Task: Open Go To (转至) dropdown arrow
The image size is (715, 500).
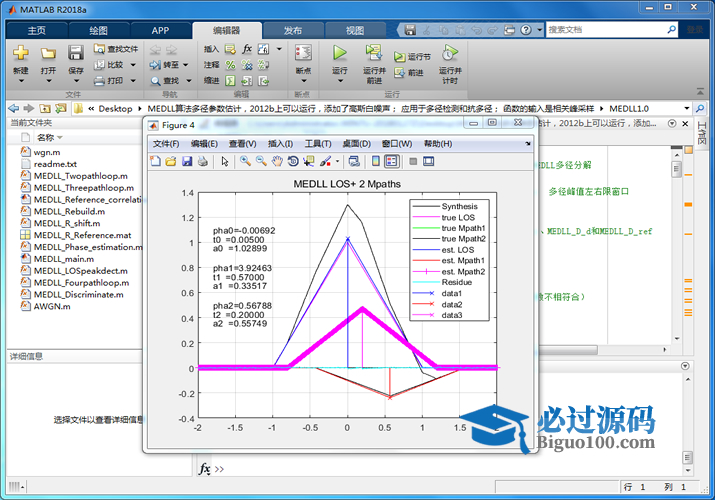Action: coord(186,65)
